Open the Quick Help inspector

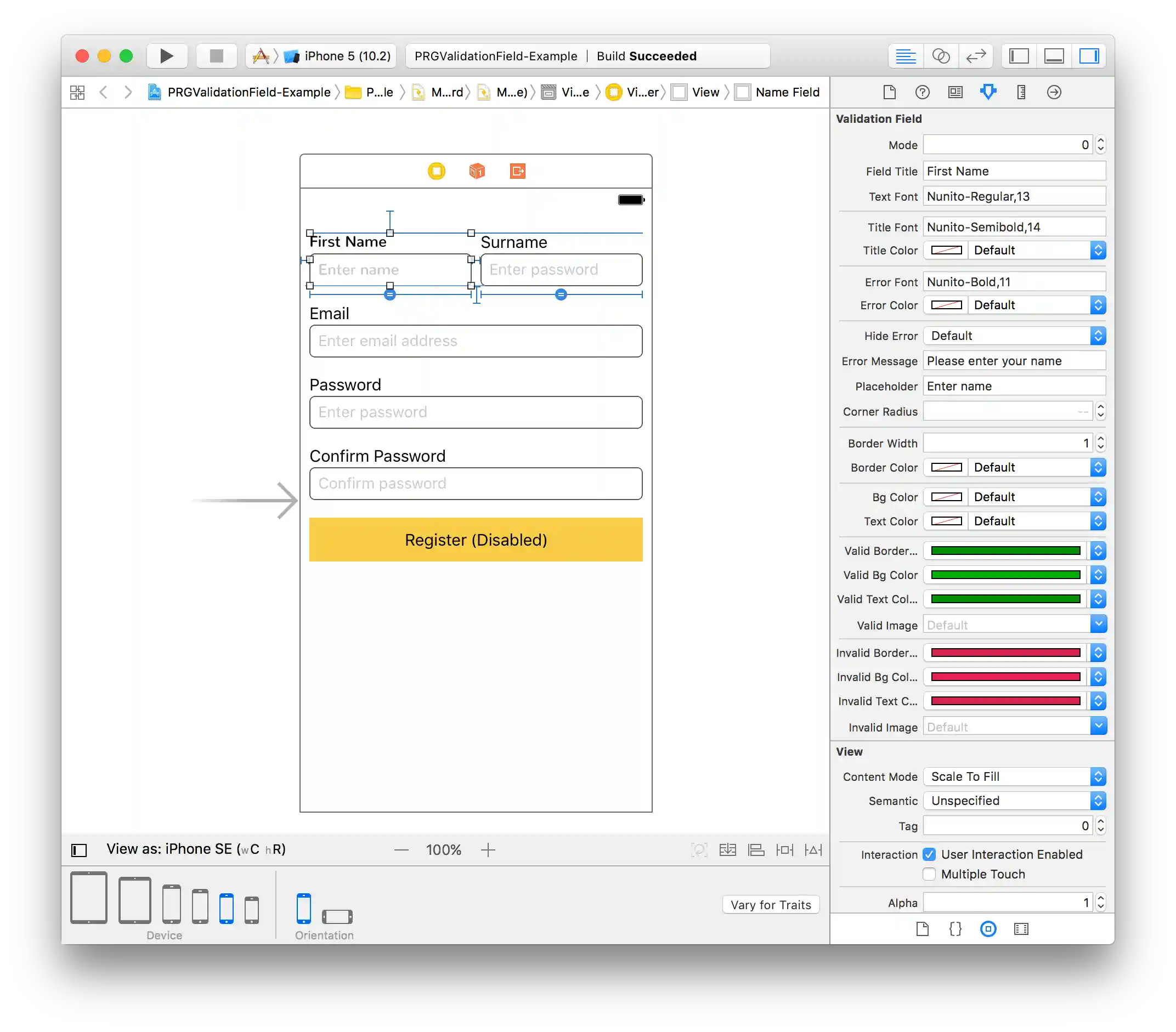pos(922,92)
